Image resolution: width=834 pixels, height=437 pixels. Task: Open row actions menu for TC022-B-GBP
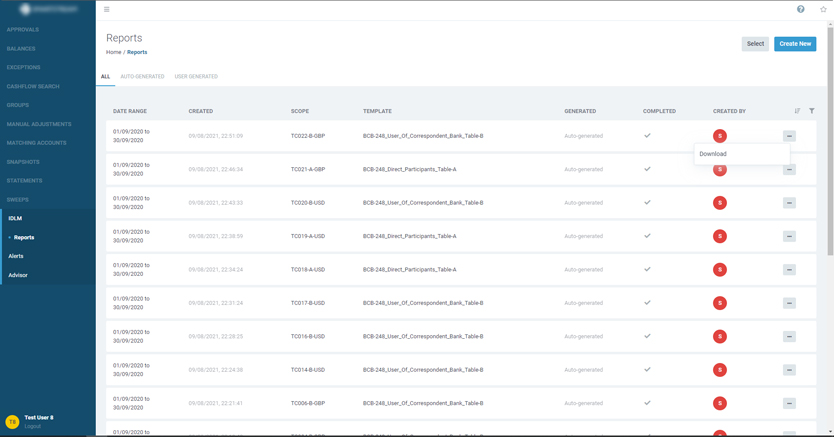(789, 136)
